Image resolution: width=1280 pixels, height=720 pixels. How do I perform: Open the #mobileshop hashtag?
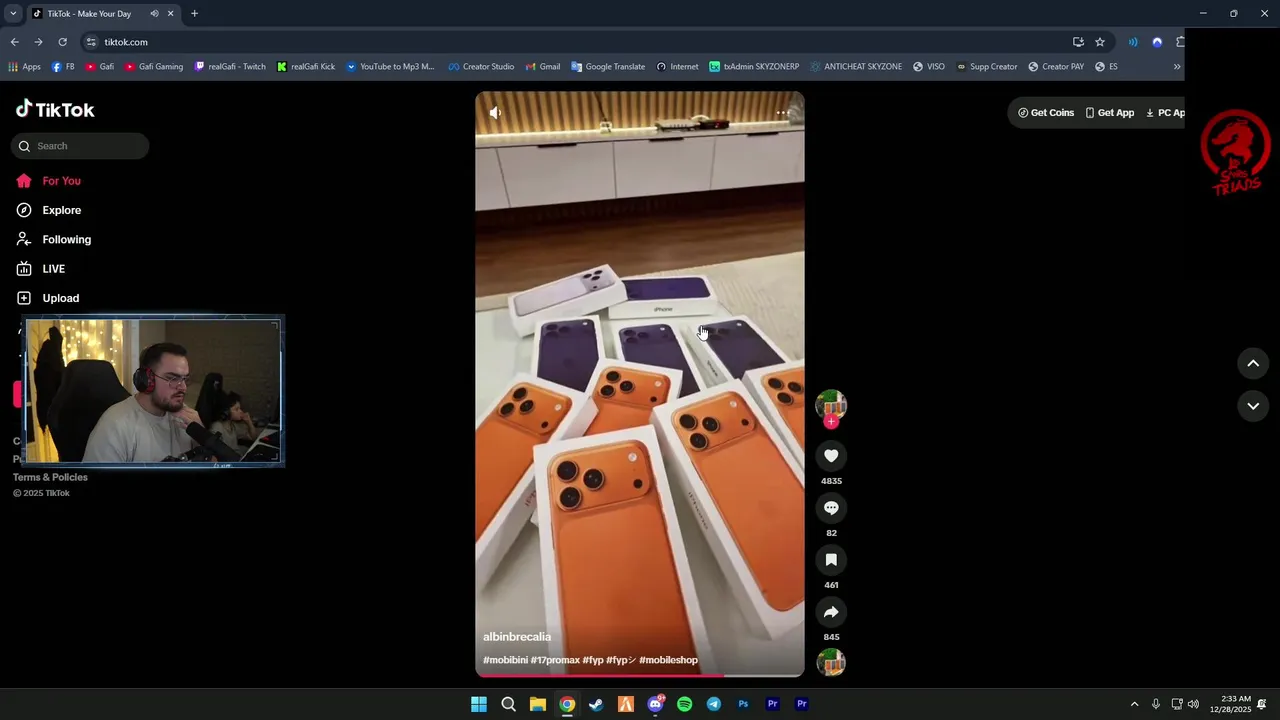point(669,660)
